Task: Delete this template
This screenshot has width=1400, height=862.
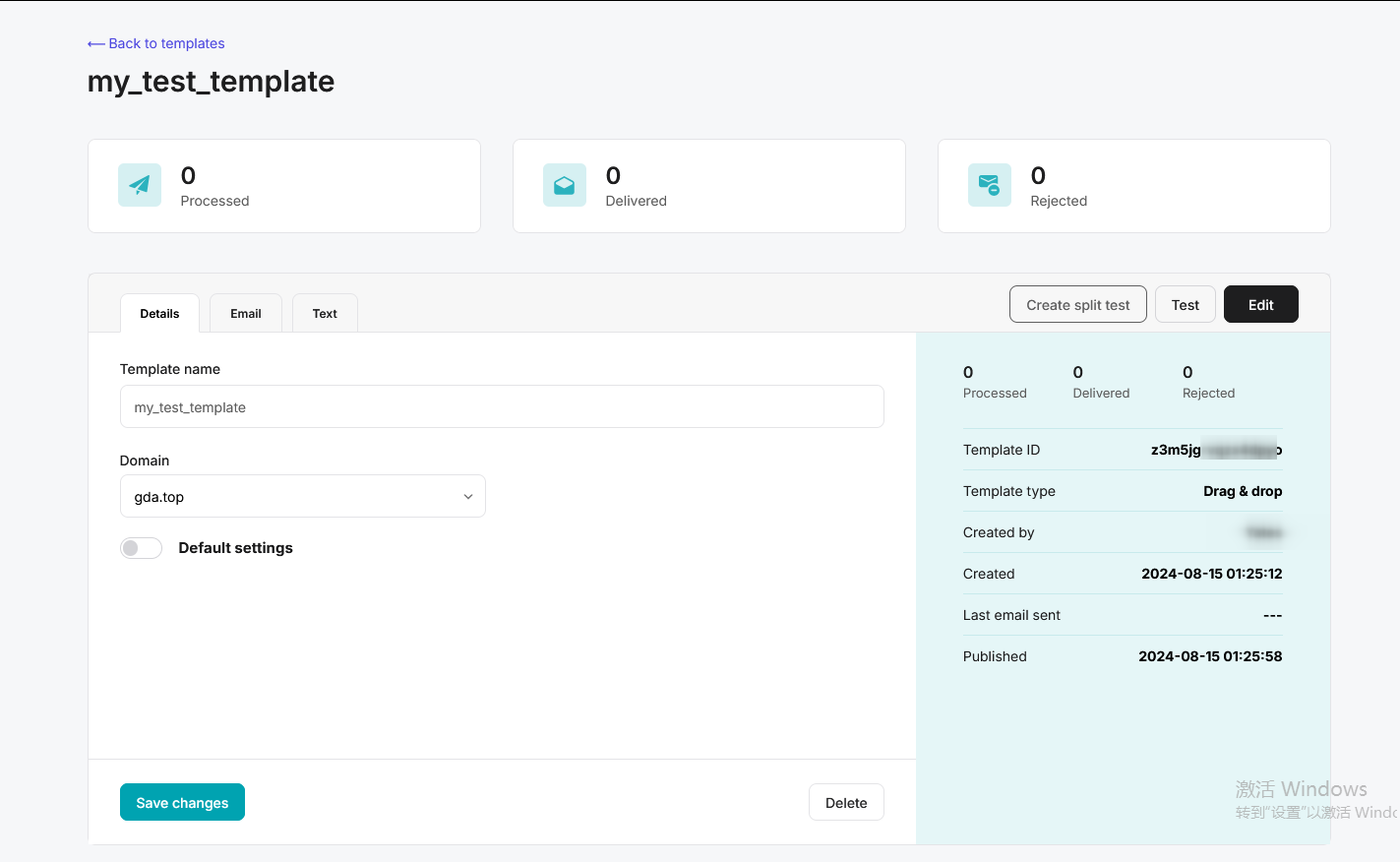Action: [846, 803]
